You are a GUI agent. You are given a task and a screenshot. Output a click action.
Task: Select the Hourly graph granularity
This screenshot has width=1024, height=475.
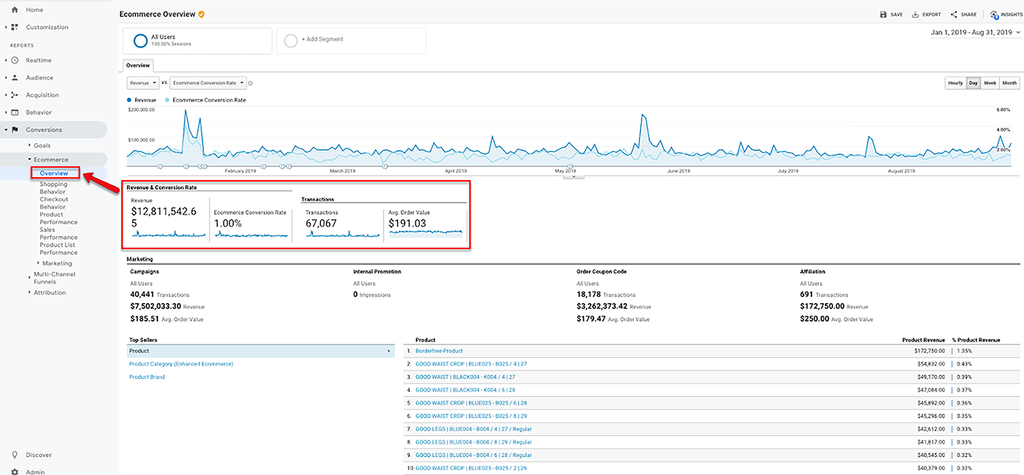(955, 83)
